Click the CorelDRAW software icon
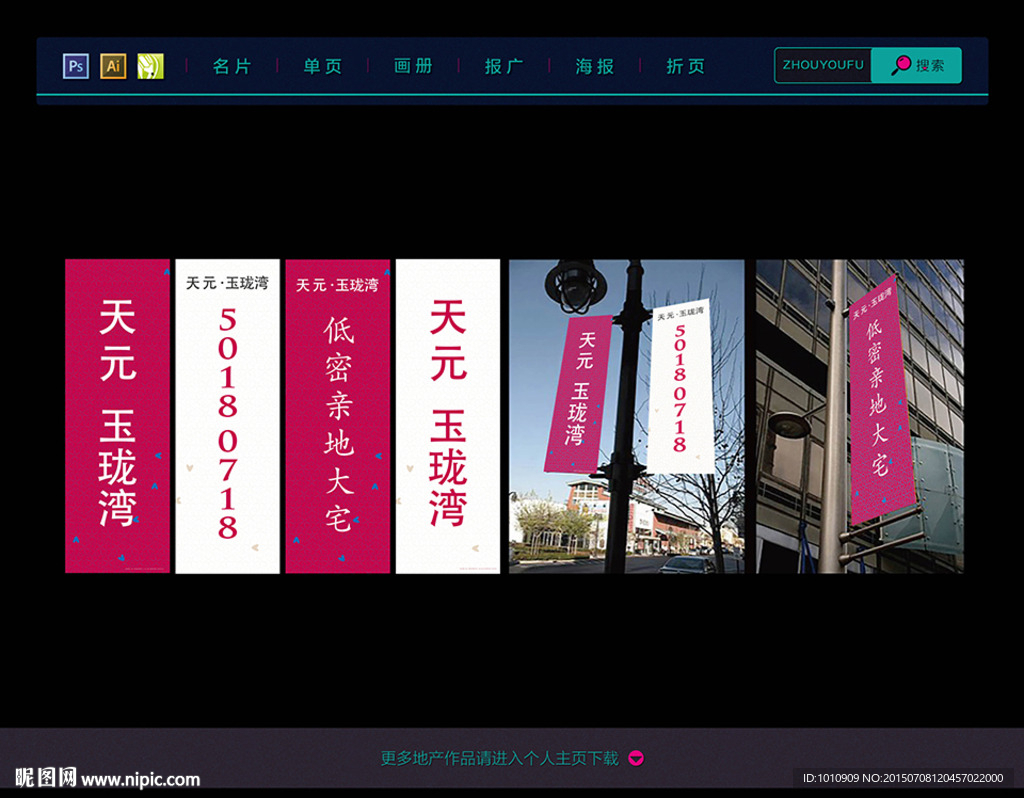The width and height of the screenshot is (1024, 798). [150, 65]
